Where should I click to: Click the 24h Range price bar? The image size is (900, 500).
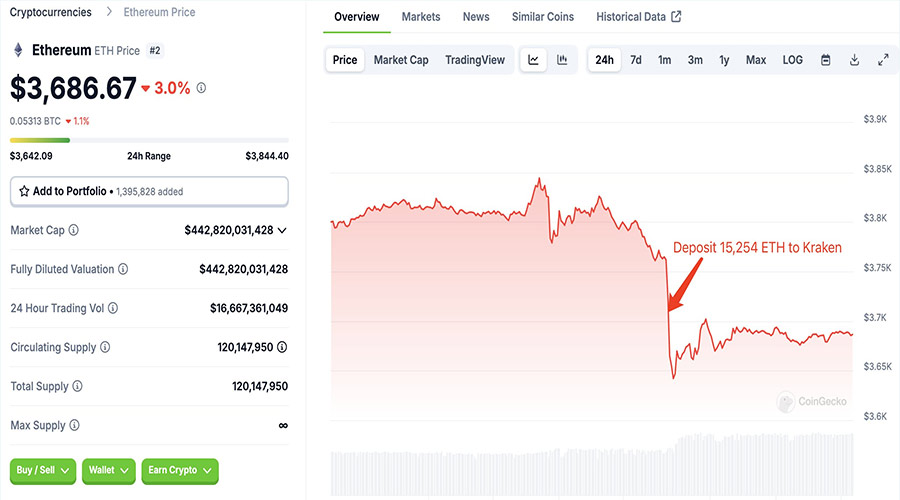[x=149, y=140]
